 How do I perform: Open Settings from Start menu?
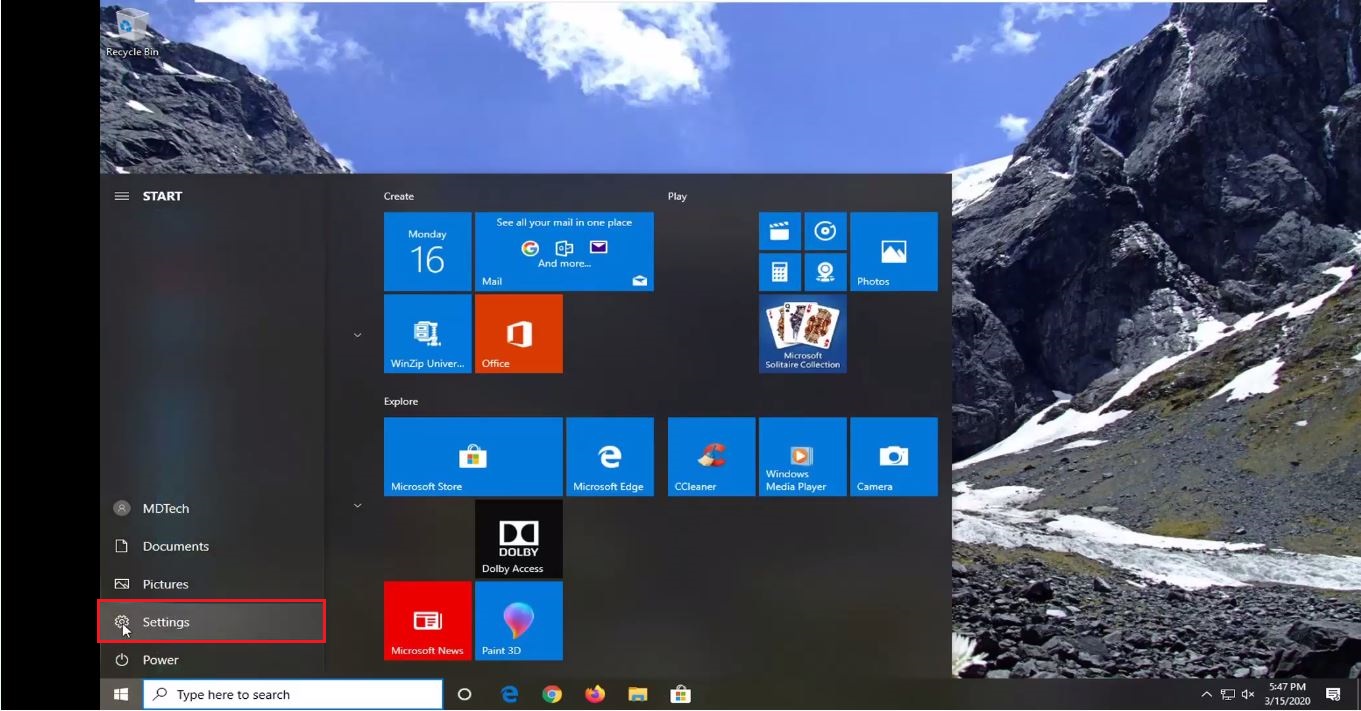(x=212, y=622)
